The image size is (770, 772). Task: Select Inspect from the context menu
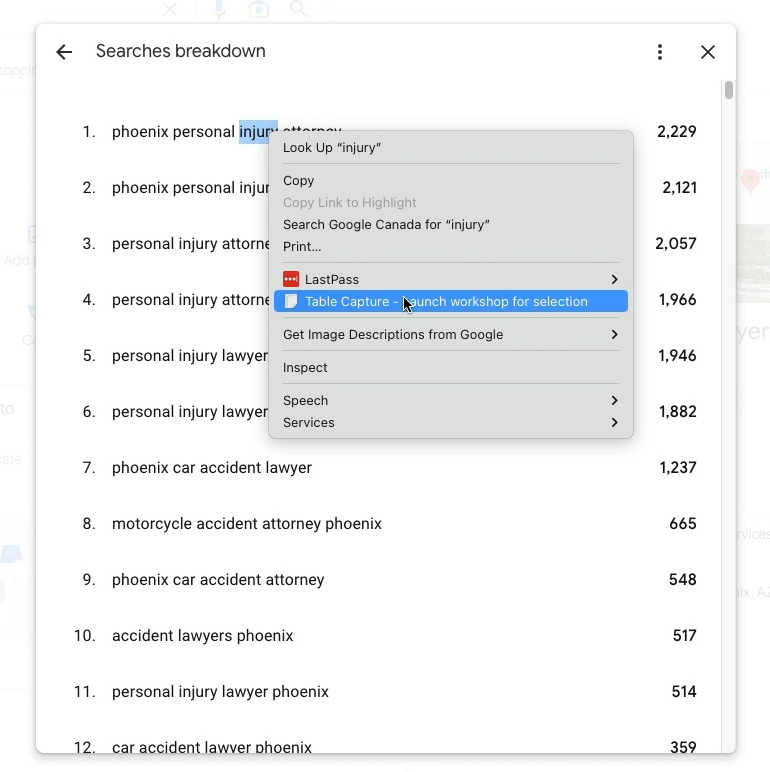[305, 368]
